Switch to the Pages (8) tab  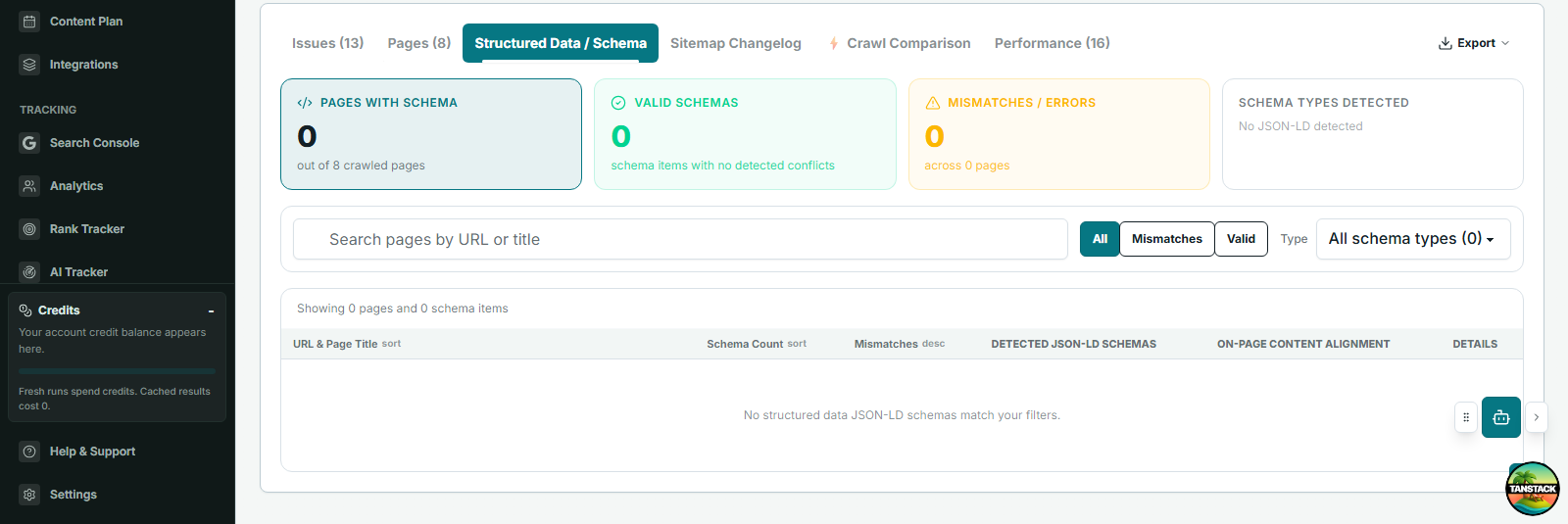[x=419, y=43]
